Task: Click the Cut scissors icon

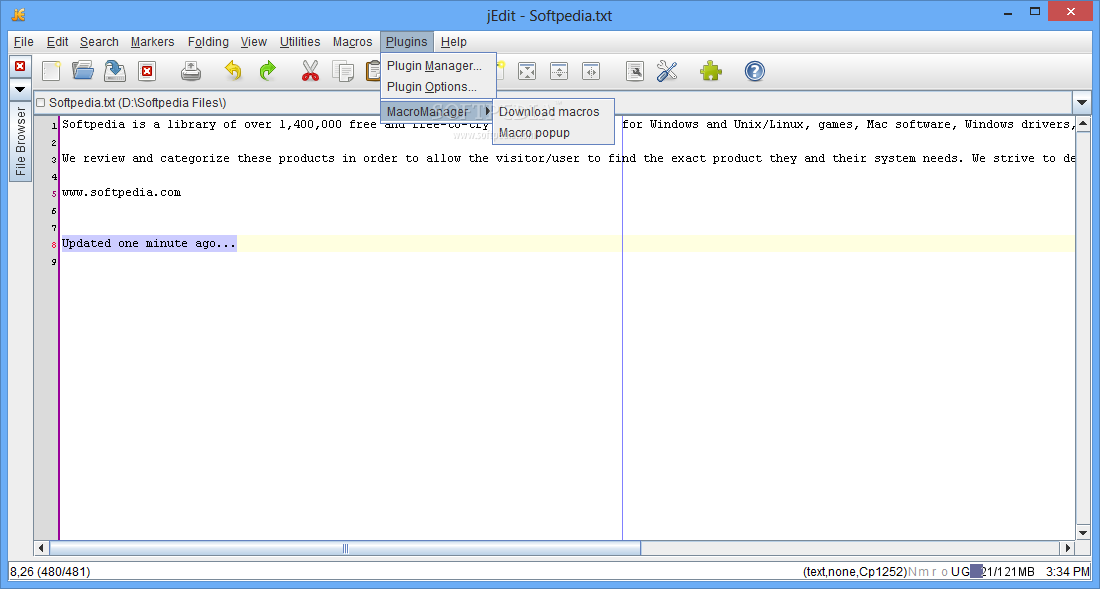Action: pos(310,71)
